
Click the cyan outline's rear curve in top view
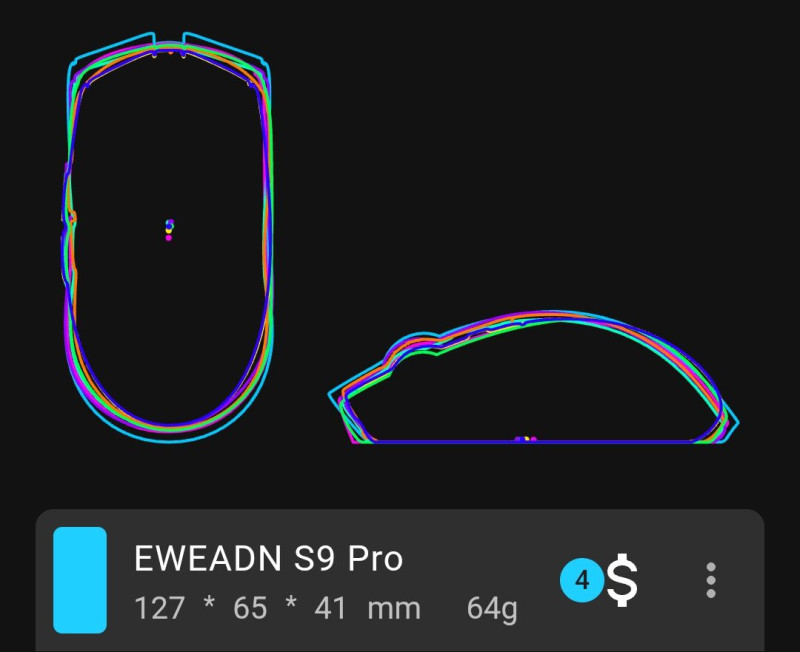coord(168,440)
